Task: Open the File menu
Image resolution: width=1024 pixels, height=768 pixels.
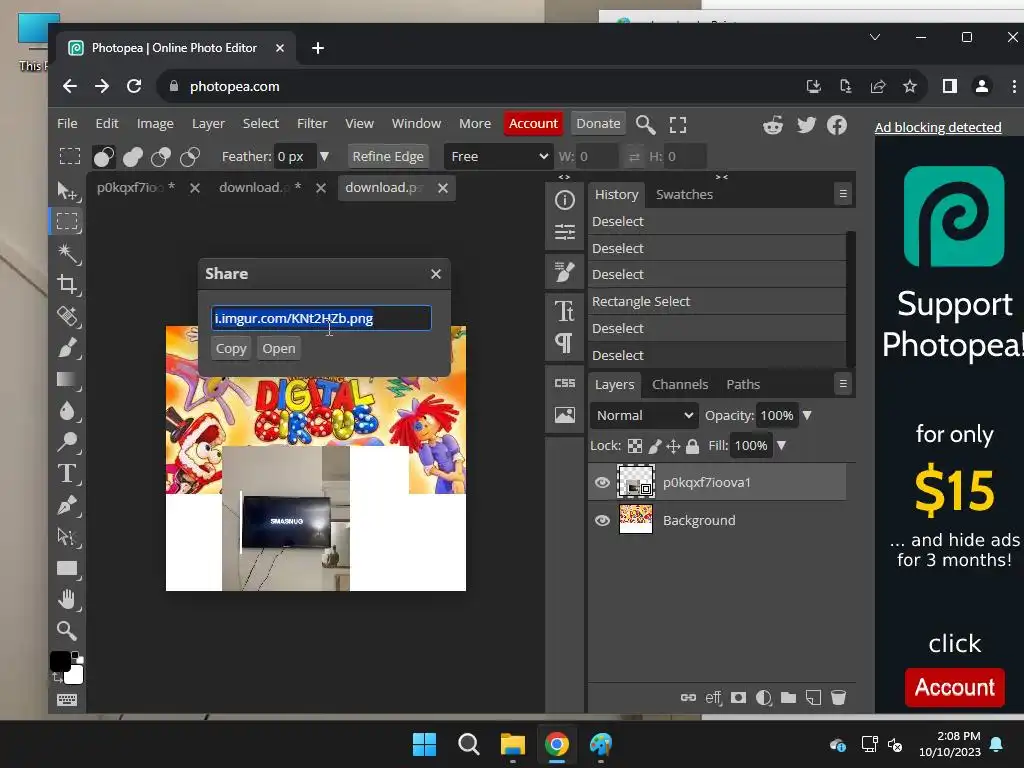Action: (67, 123)
